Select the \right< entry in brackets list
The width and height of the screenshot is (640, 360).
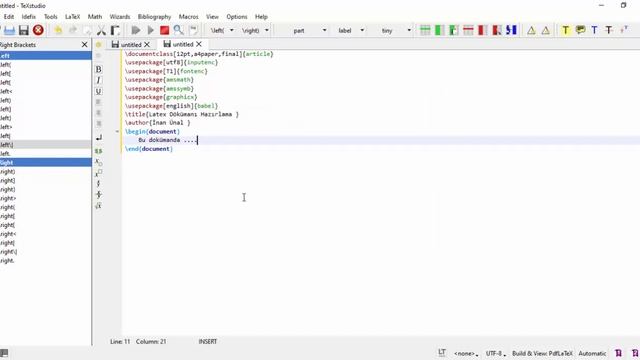(x=46, y=234)
